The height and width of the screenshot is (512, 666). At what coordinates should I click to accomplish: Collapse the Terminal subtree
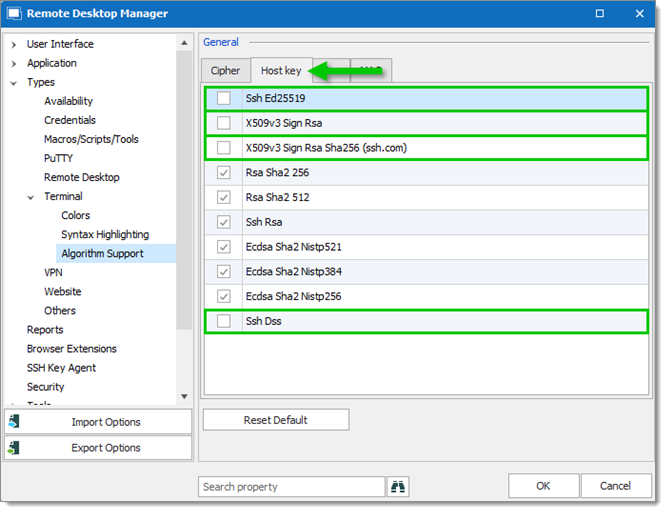(x=31, y=197)
